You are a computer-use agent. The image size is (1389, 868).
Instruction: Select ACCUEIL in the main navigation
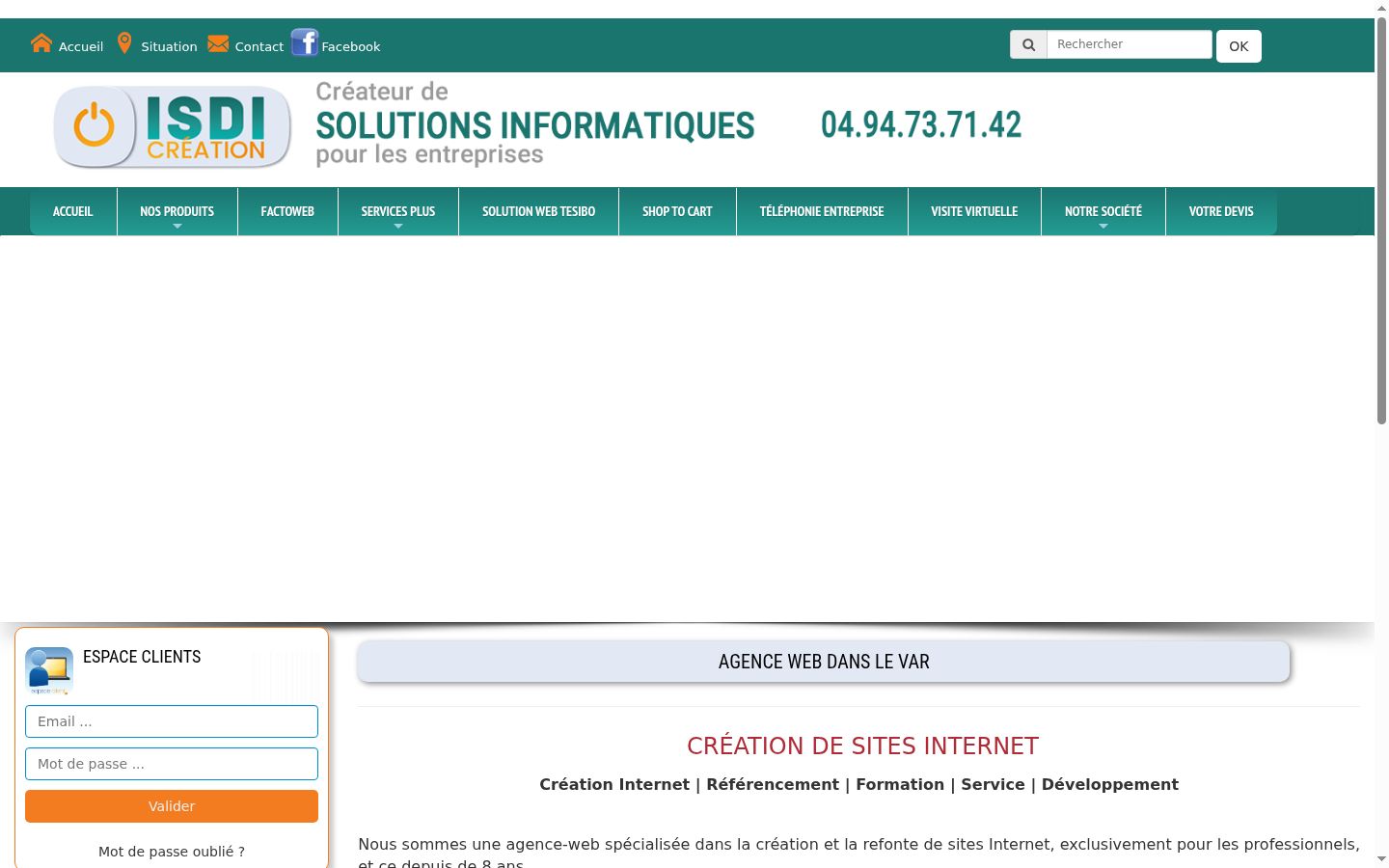coord(73,211)
